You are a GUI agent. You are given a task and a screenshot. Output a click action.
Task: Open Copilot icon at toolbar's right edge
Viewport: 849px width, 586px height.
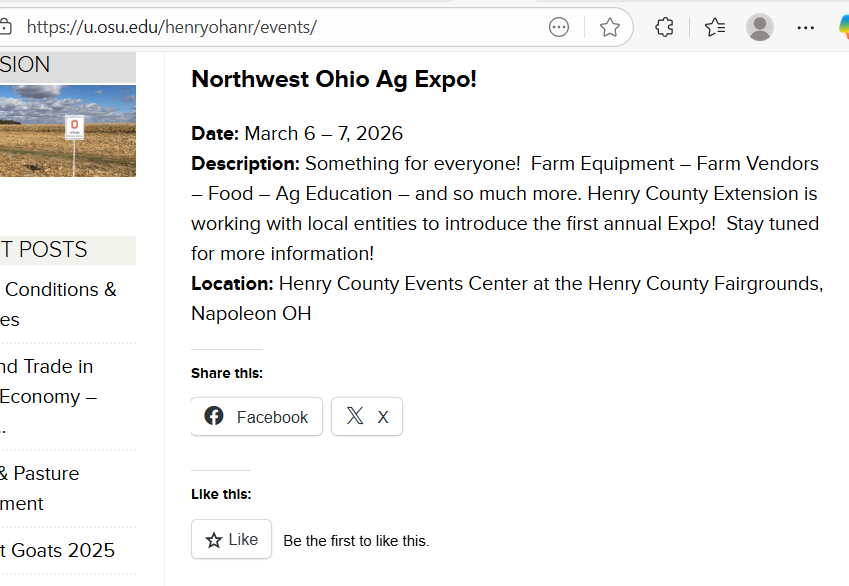[842, 27]
